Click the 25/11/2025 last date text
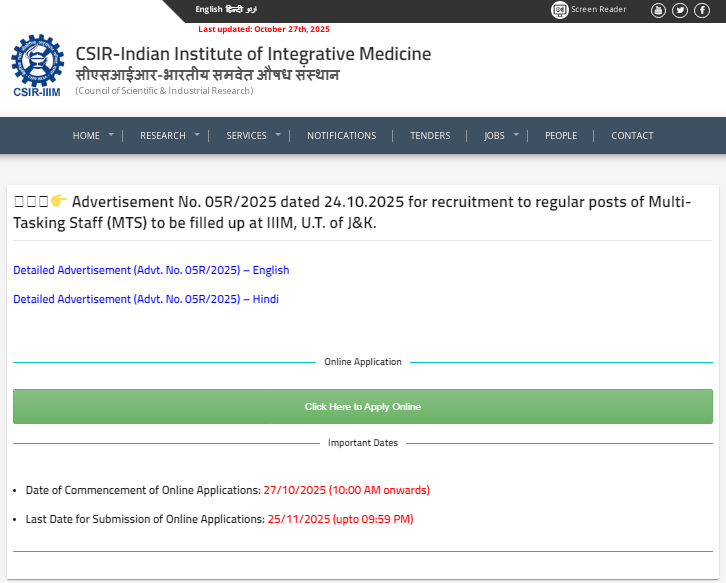The height and width of the screenshot is (583, 726). click(x=340, y=519)
